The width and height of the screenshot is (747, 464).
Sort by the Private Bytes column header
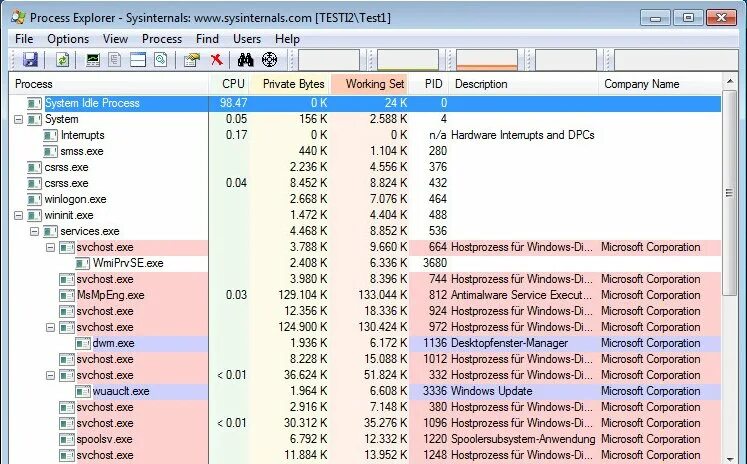point(290,84)
